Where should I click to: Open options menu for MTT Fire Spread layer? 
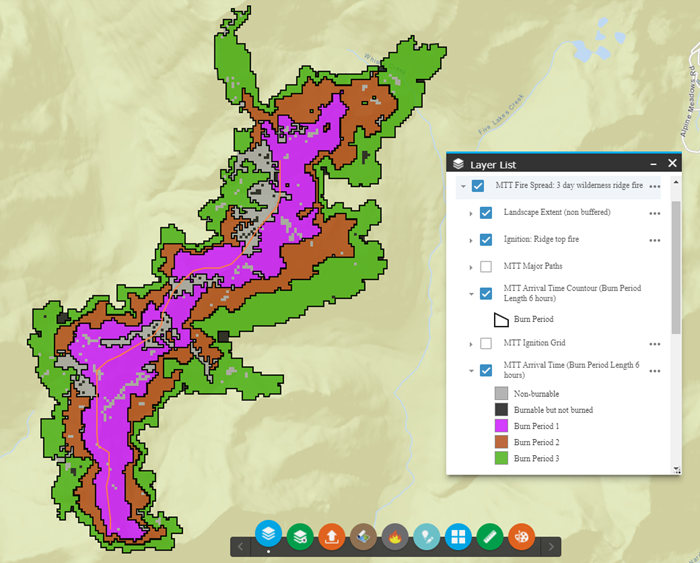click(655, 186)
